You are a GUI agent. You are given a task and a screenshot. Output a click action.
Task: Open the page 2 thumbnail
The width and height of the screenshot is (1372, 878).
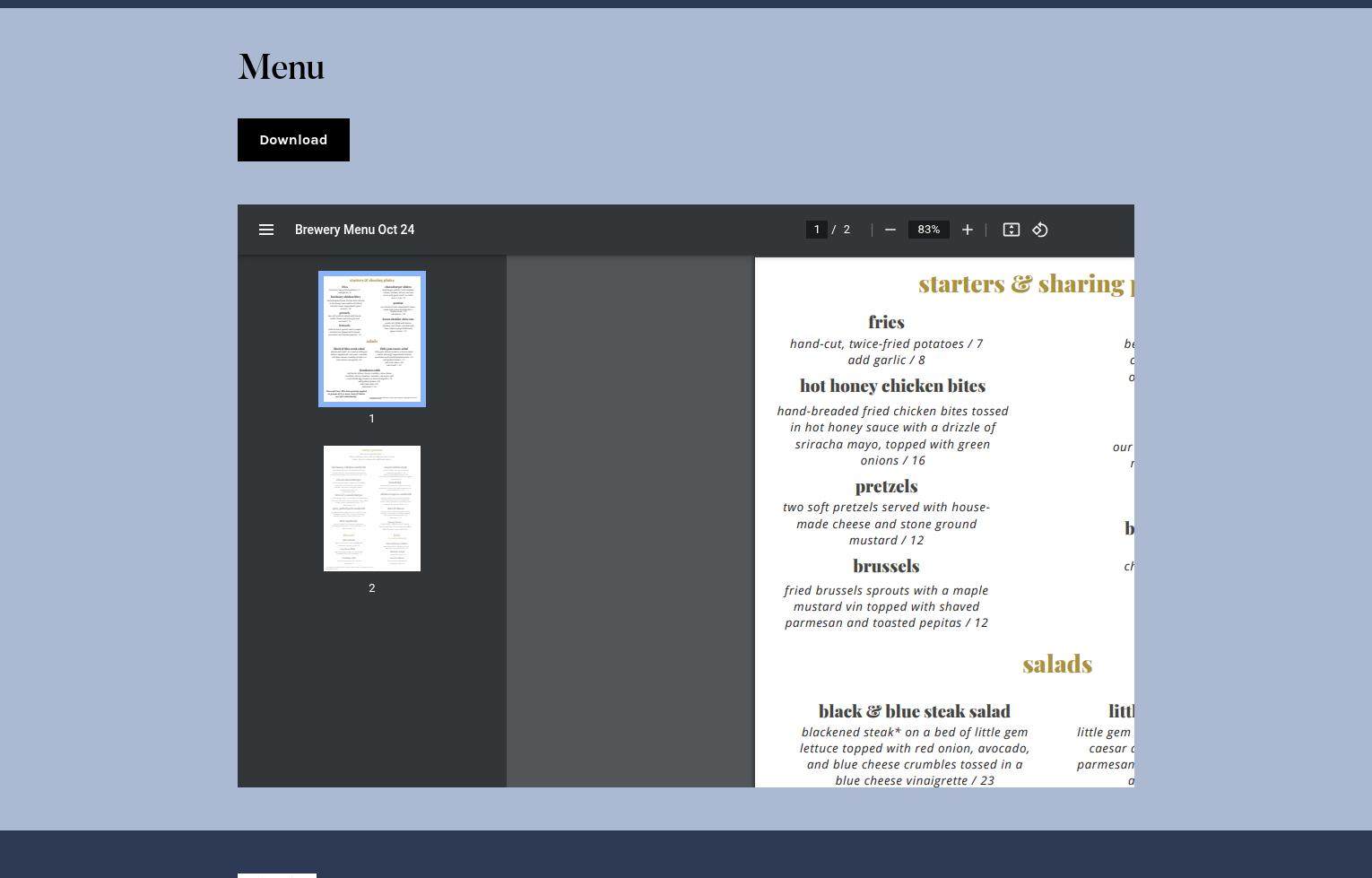coord(372,508)
